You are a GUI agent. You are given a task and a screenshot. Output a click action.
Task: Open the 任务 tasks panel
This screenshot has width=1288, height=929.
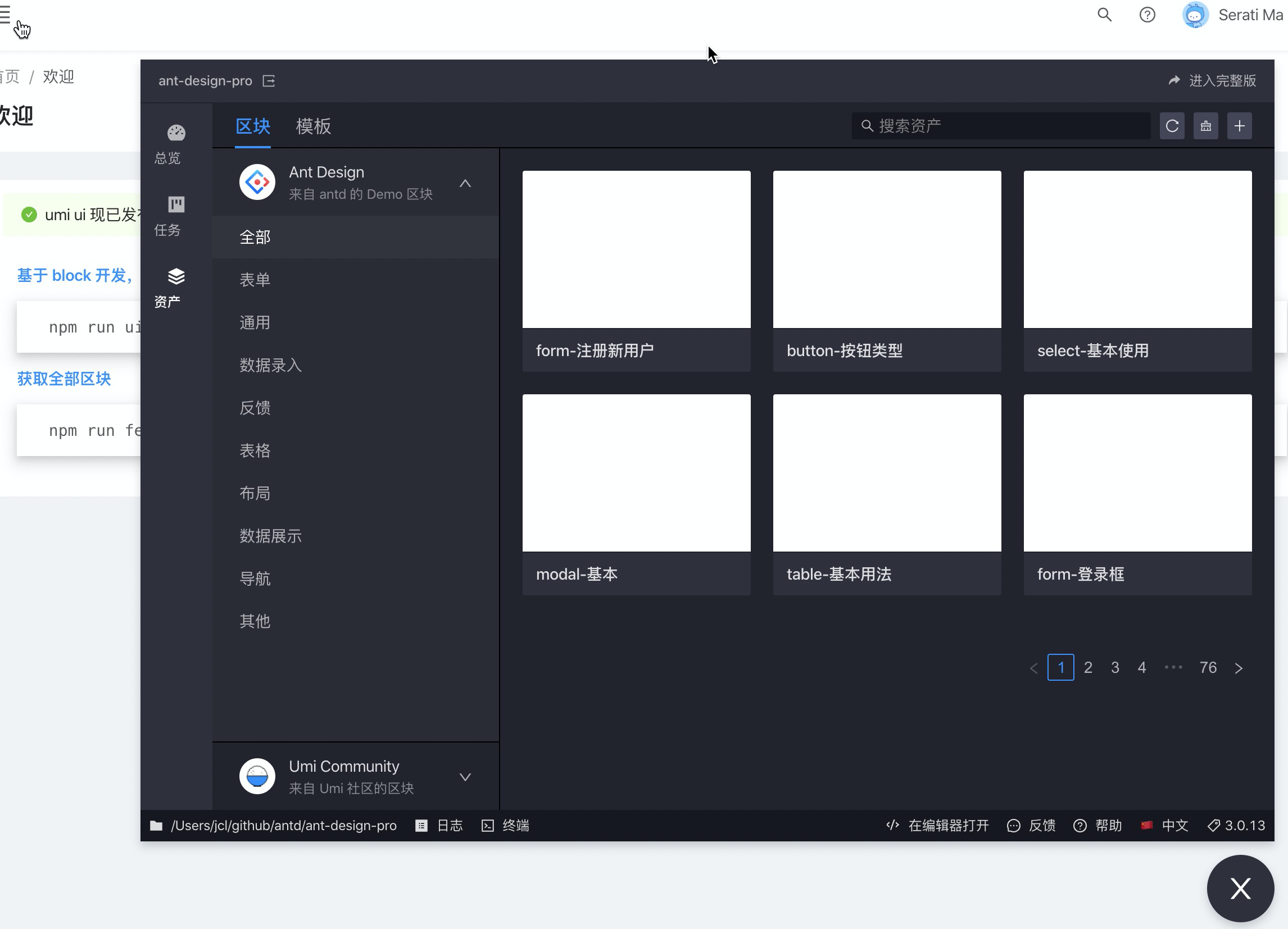click(x=176, y=216)
